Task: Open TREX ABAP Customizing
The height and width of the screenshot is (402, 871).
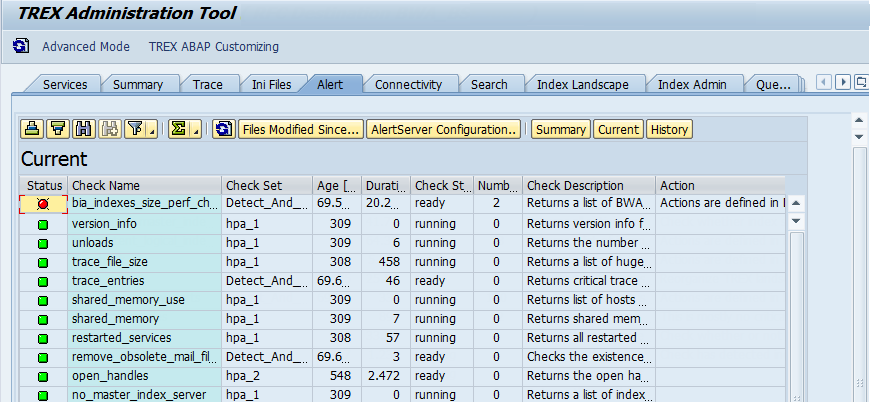Action: (214, 47)
